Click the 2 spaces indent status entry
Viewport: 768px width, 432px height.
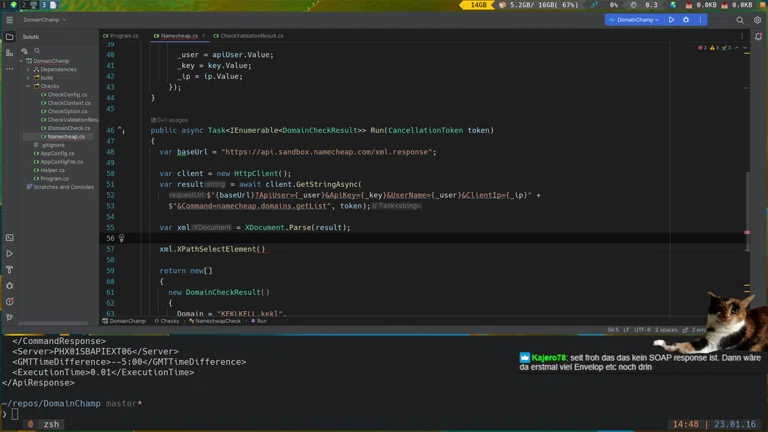click(x=666, y=330)
